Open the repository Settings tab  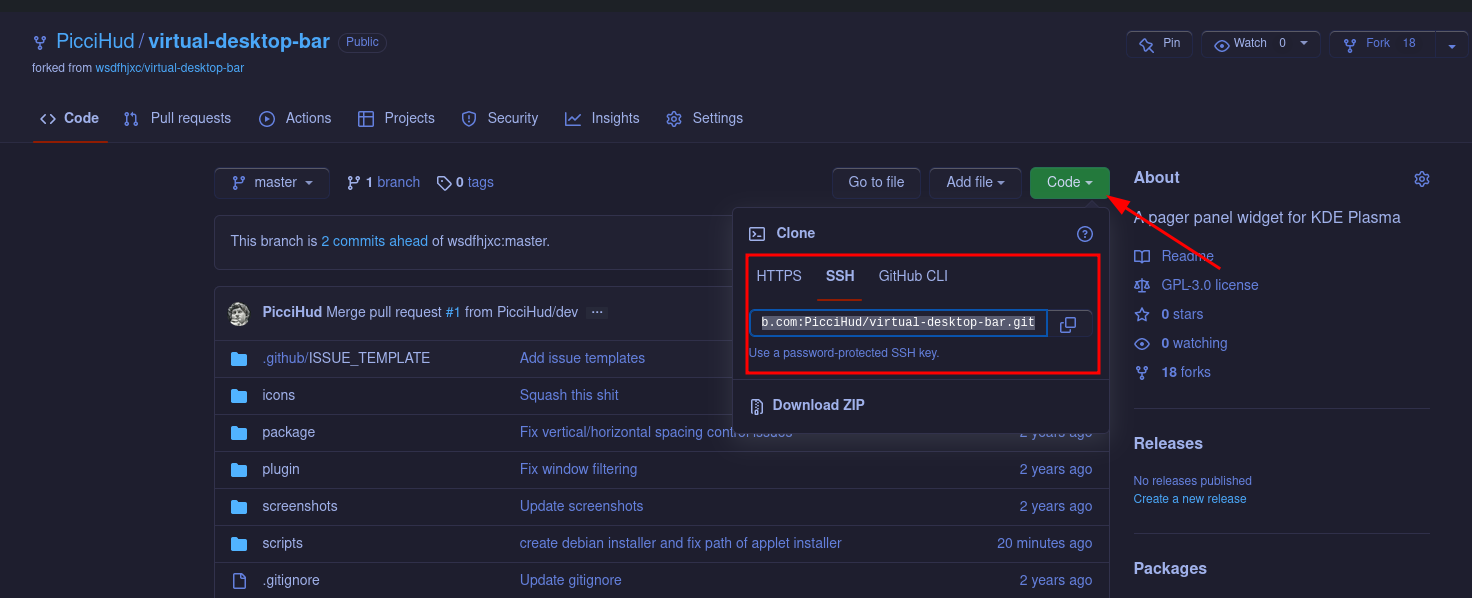pyautogui.click(x=705, y=118)
